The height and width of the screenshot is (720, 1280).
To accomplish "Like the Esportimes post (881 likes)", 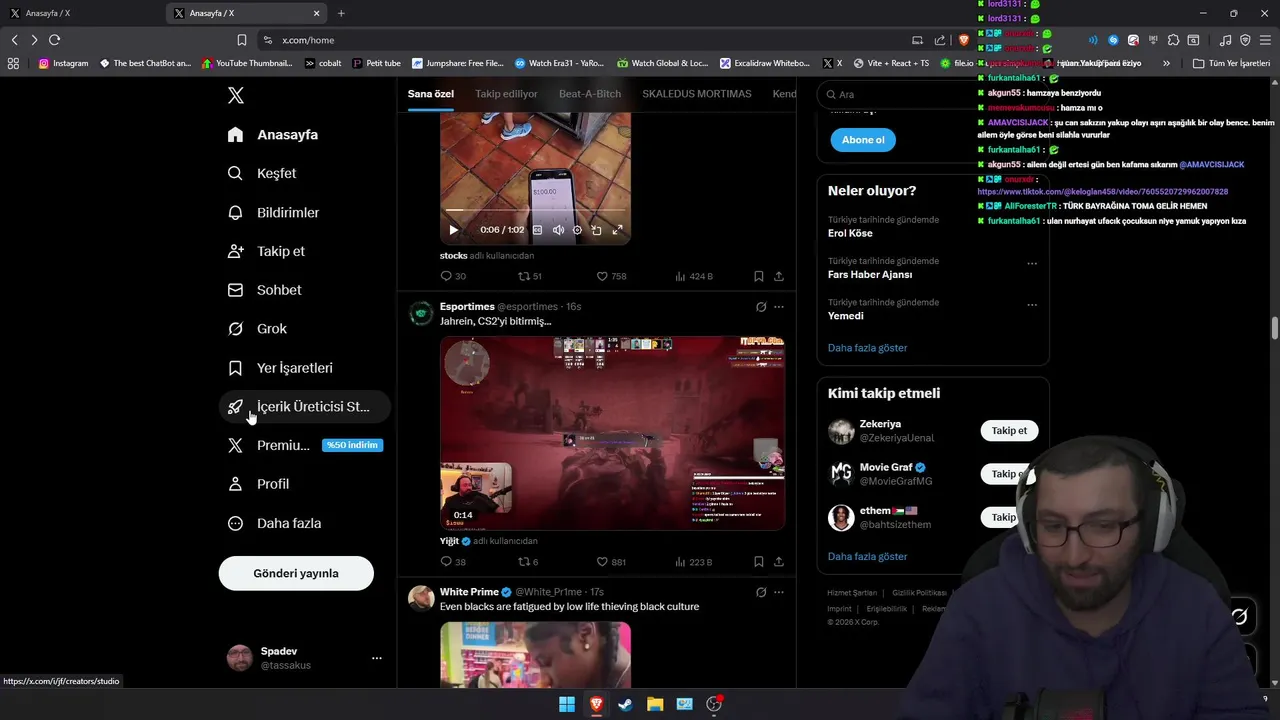I will coord(611,562).
